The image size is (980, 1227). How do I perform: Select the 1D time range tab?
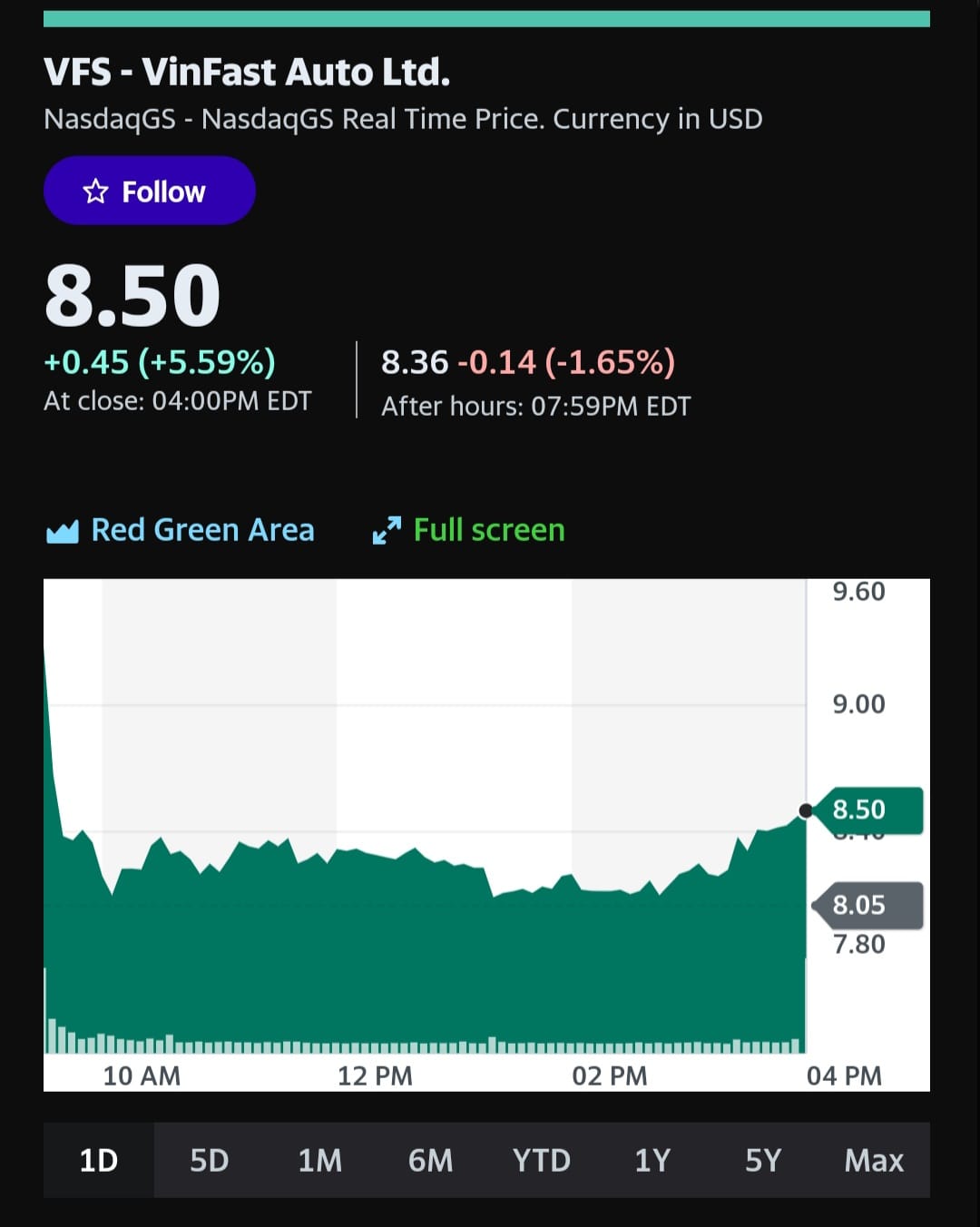pos(99,1160)
